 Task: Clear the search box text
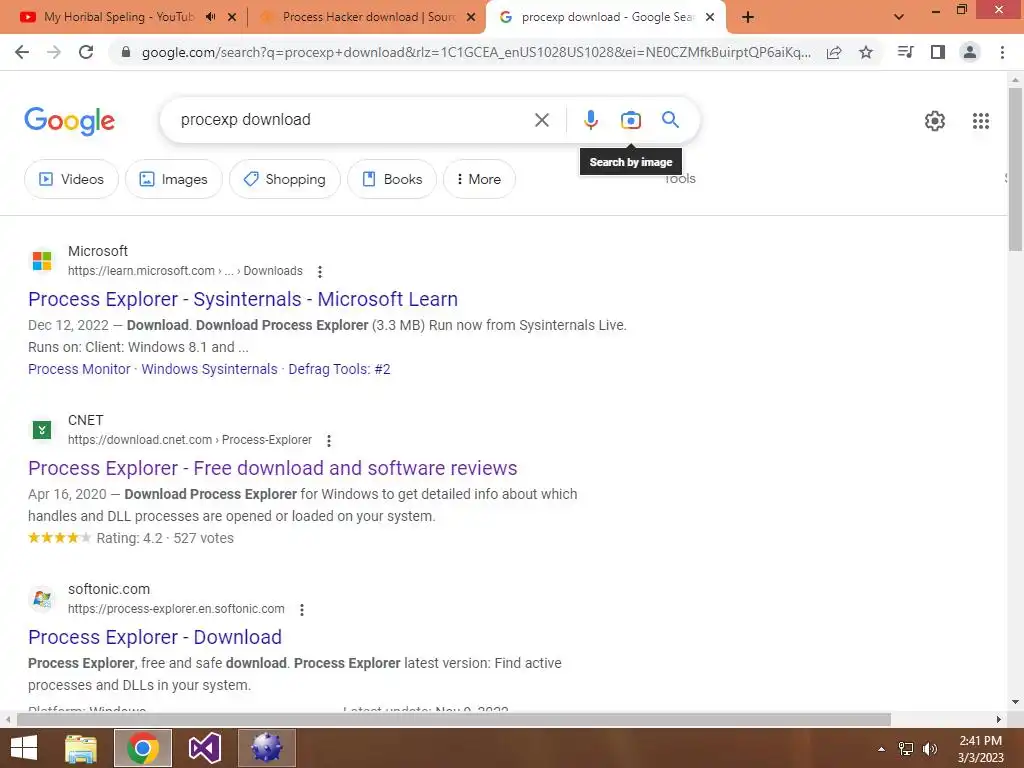(x=541, y=120)
